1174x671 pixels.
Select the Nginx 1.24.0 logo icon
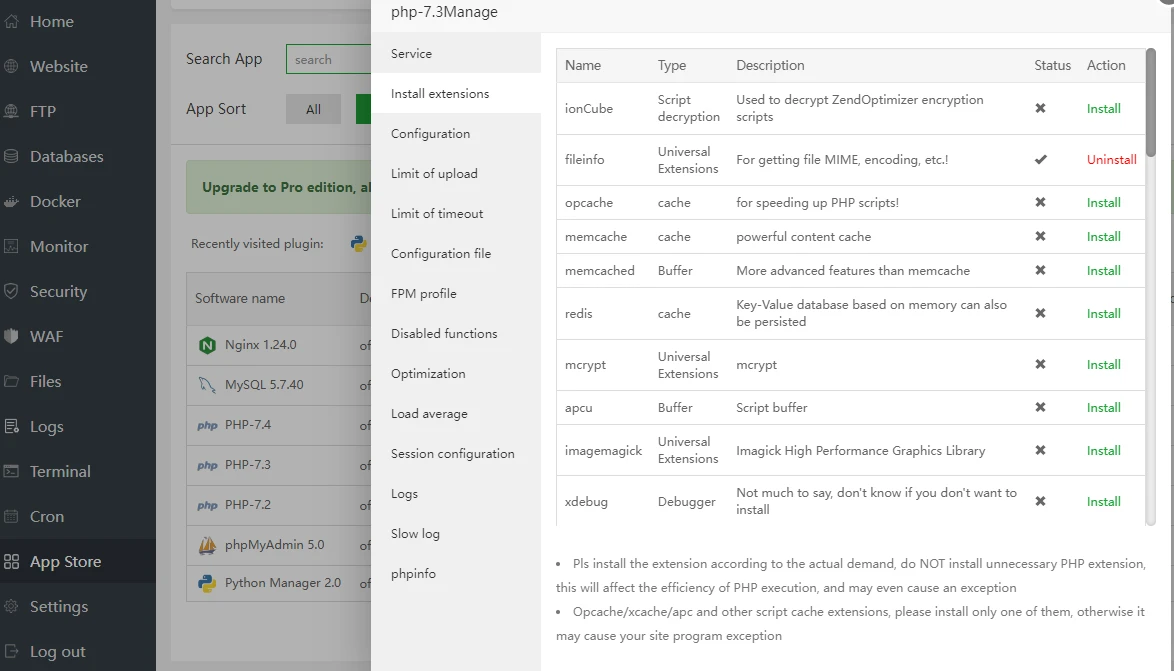(x=207, y=345)
